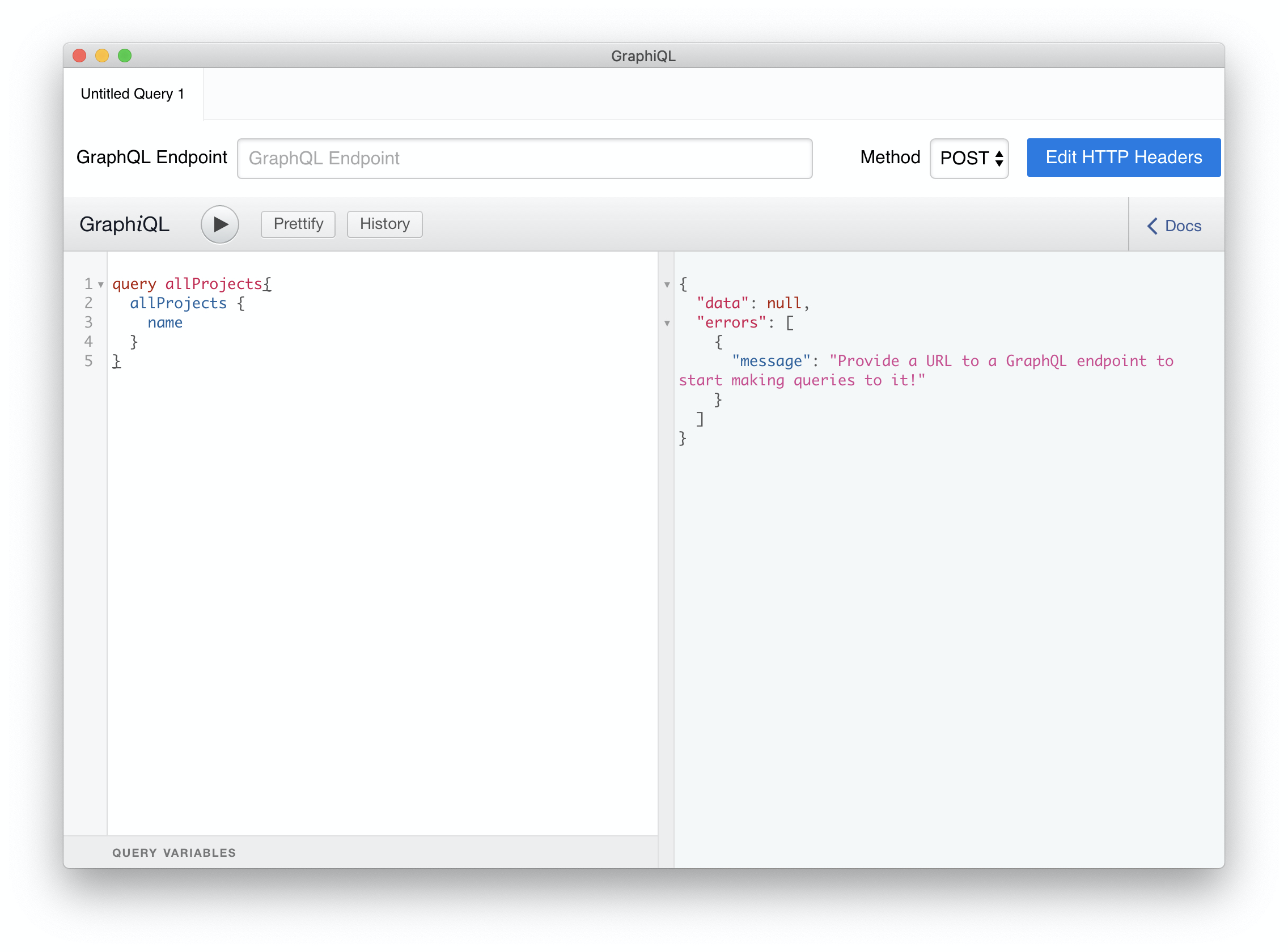Image resolution: width=1288 pixels, height=952 pixels.
Task: Open the query History
Action: point(384,224)
